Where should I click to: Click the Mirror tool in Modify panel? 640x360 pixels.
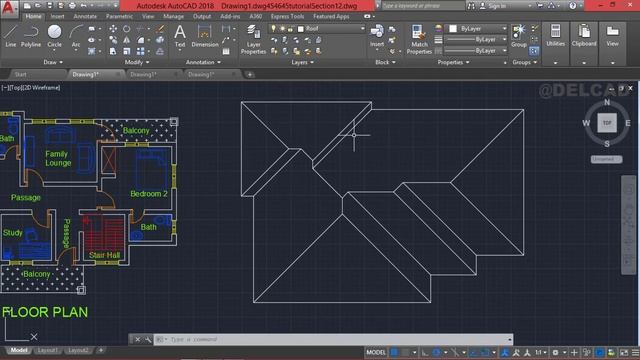pyautogui.click(x=127, y=40)
